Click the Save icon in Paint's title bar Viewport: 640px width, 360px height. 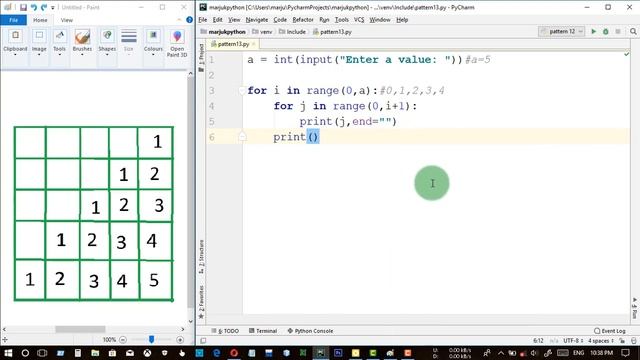(x=23, y=7)
